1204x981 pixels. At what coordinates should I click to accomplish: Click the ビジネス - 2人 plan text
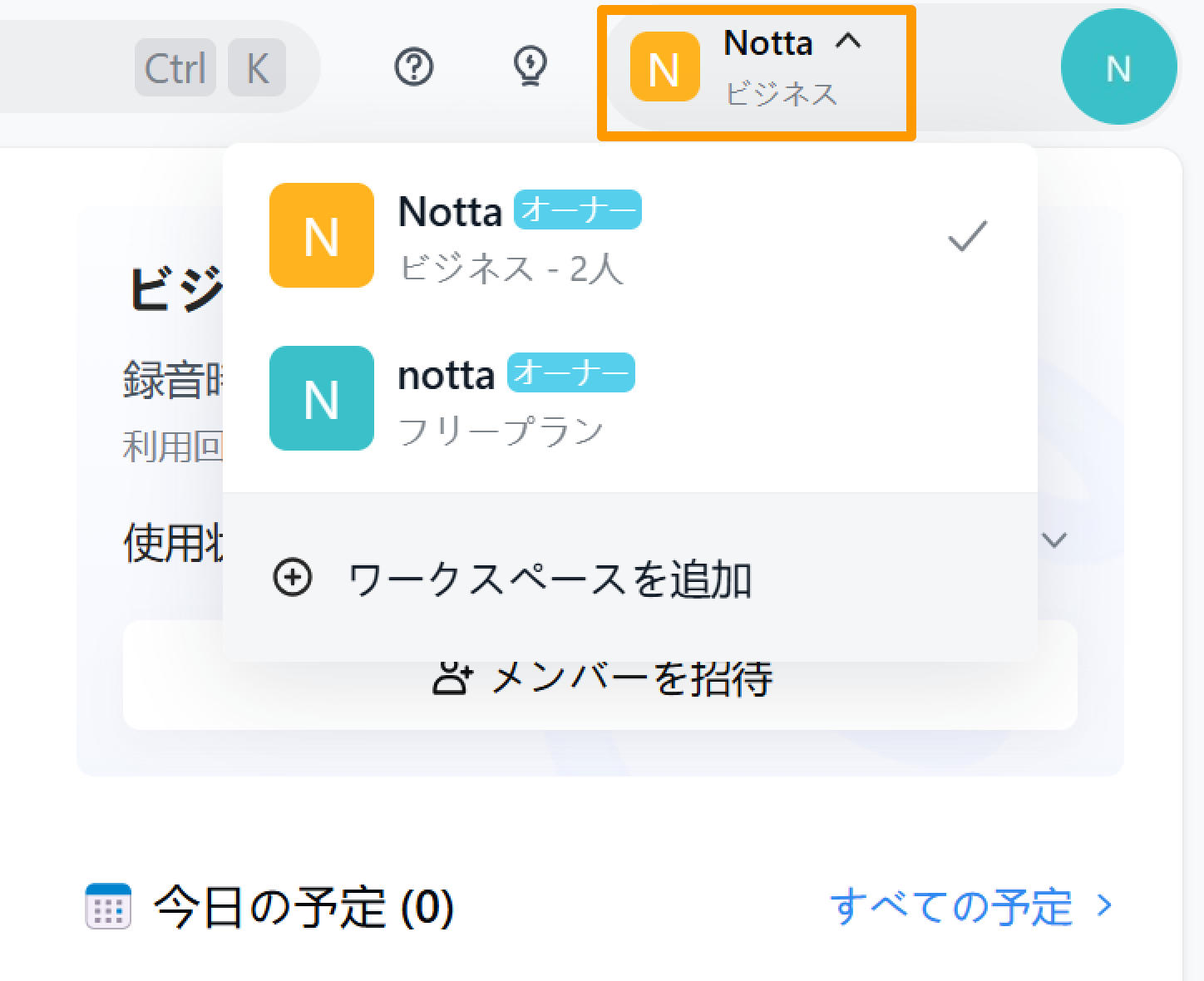coord(511,268)
